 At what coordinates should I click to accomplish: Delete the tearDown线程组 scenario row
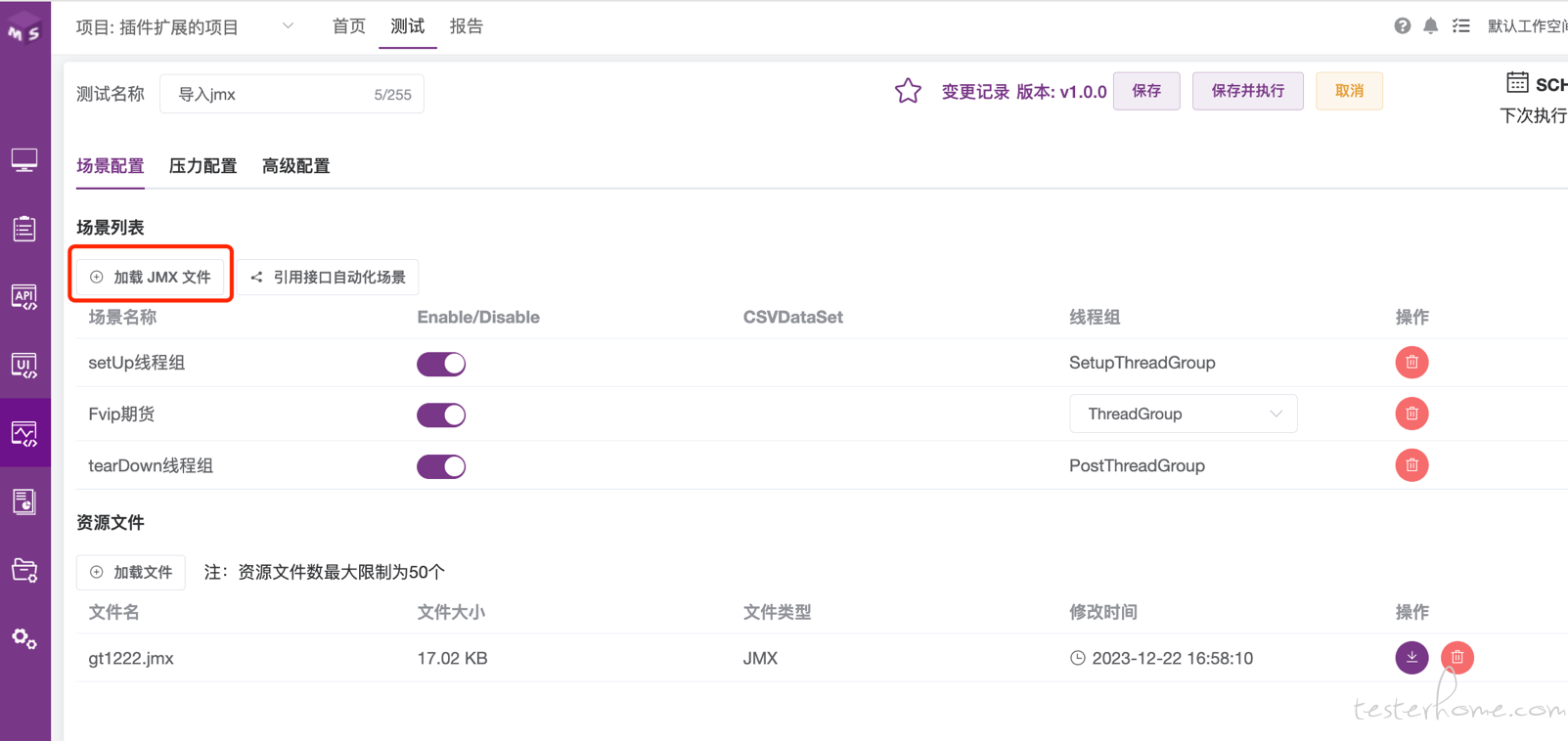click(x=1411, y=465)
